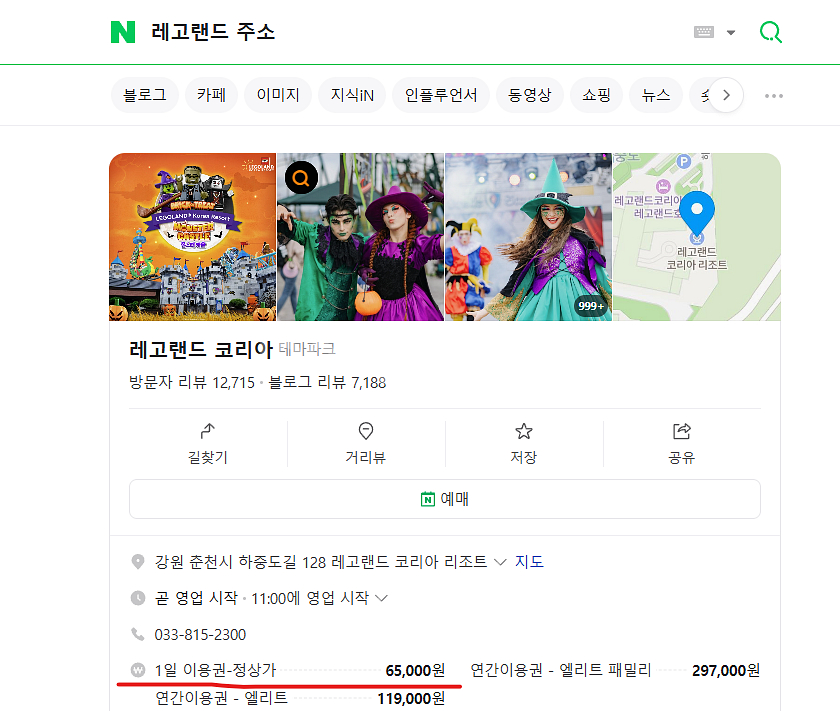The width and height of the screenshot is (840, 711).
Task: Click the 길찾기 directions arrow icon
Action: click(x=208, y=431)
